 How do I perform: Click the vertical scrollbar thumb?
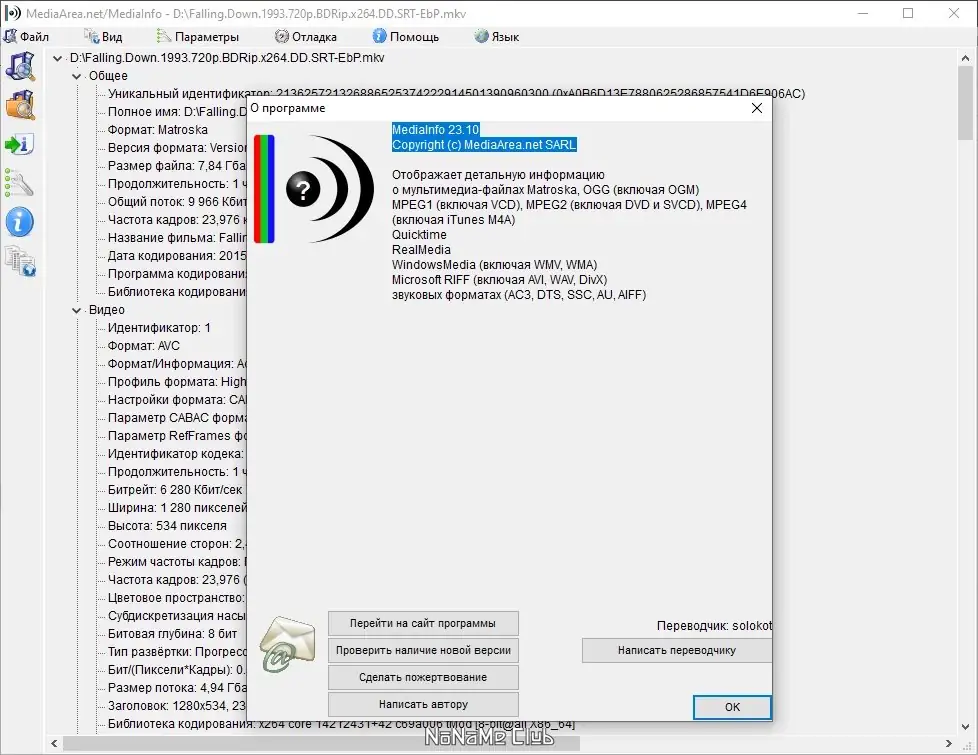[x=966, y=103]
